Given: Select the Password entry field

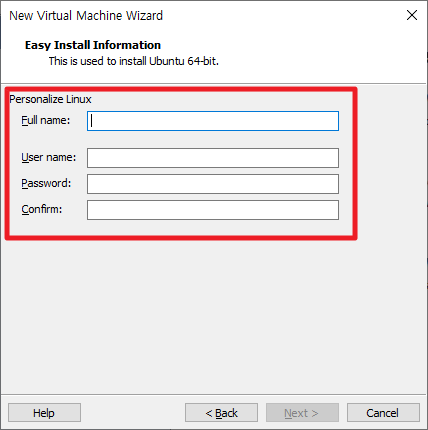Looking at the screenshot, I should pos(213,184).
